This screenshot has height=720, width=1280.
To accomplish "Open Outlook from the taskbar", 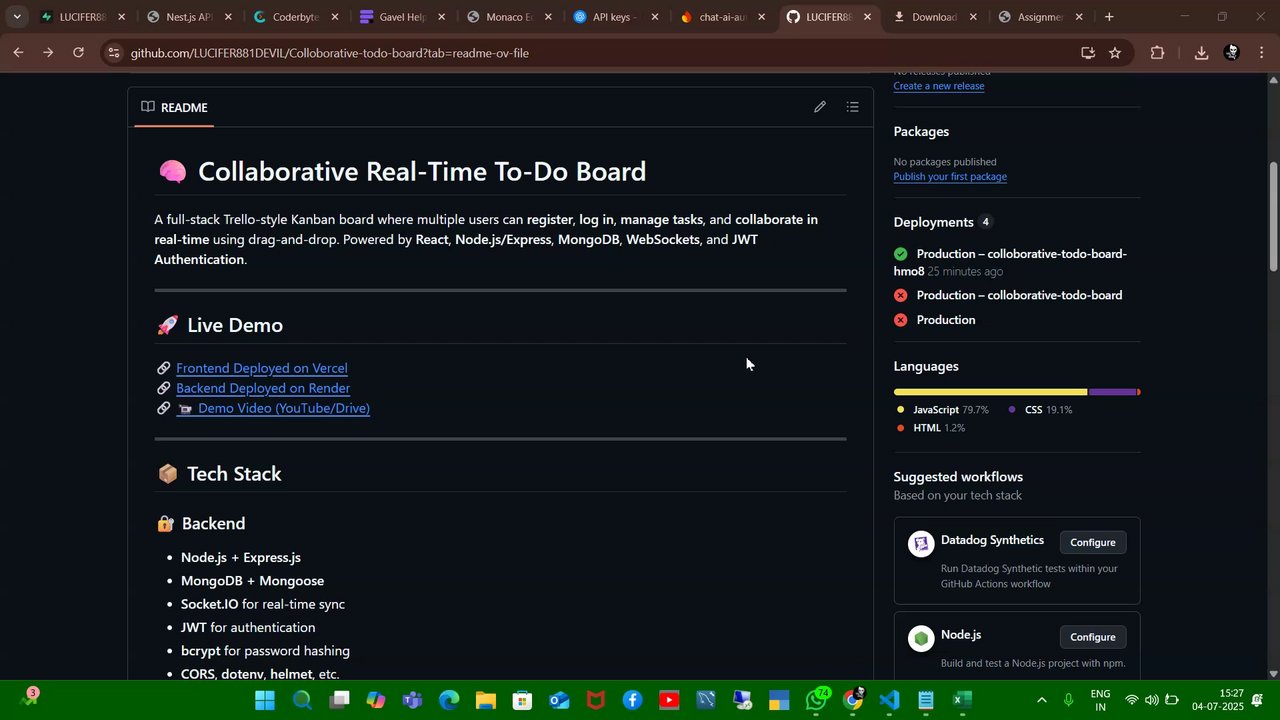I will coord(559,700).
